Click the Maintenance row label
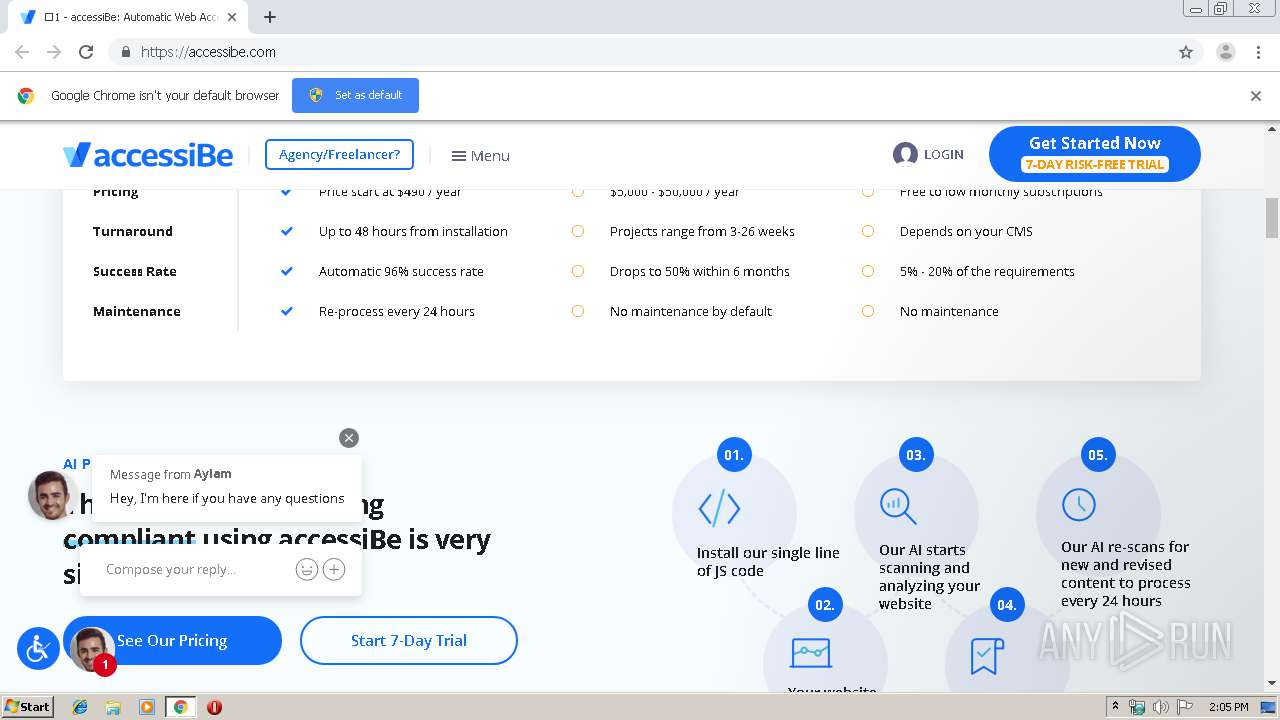The width and height of the screenshot is (1280, 720). click(x=137, y=311)
